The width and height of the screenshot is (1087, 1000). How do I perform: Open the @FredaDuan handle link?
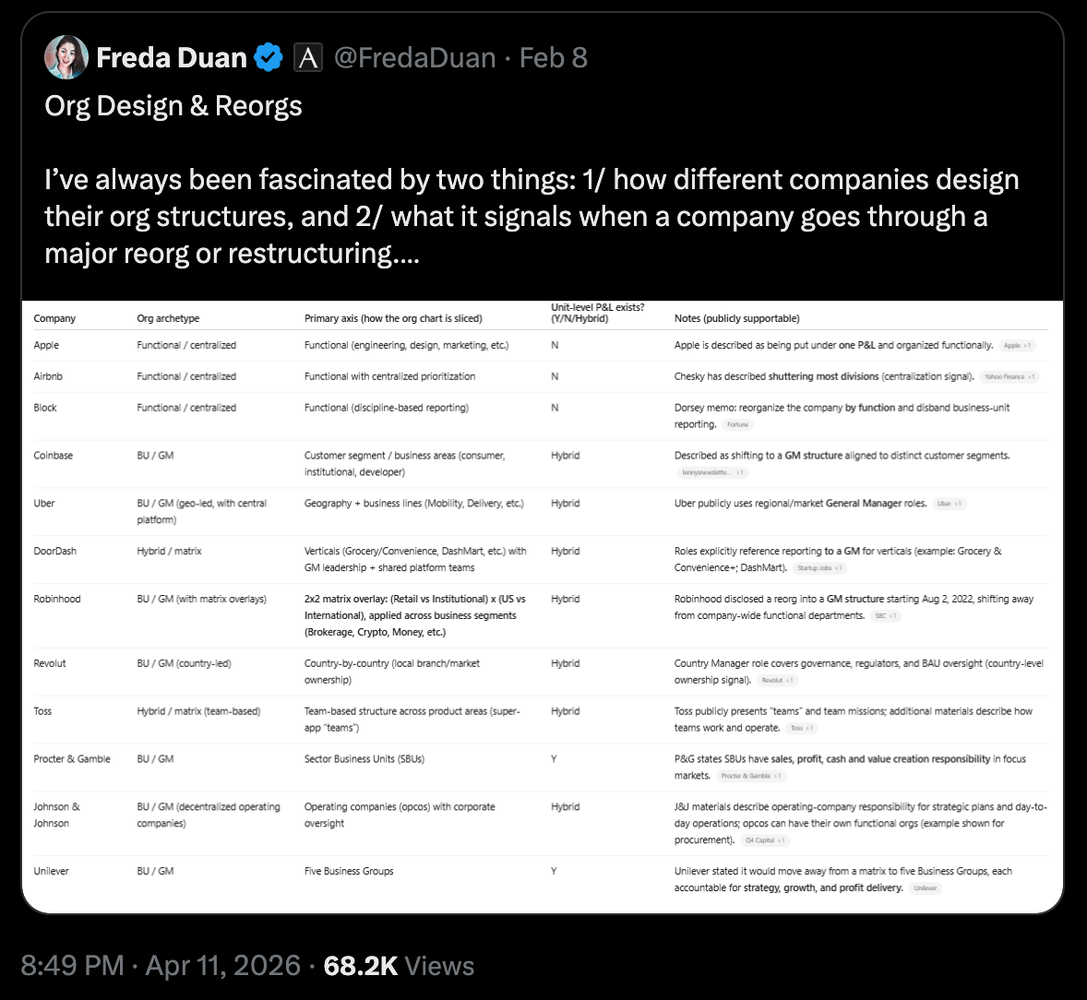click(x=415, y=58)
